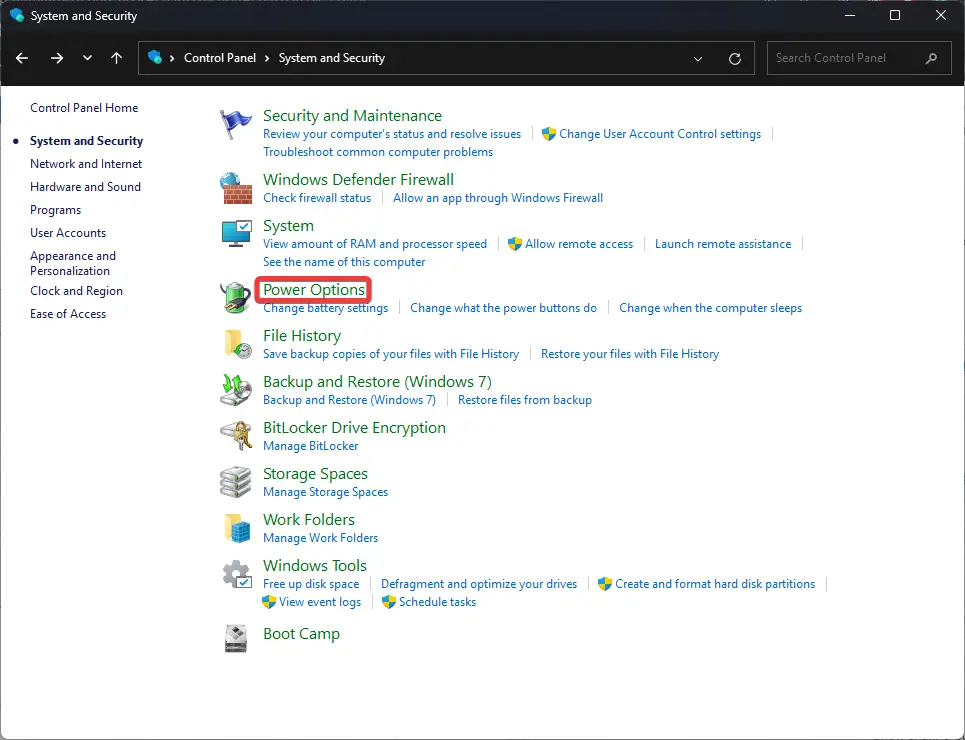This screenshot has height=740, width=965.
Task: Click View amount of RAM and processor speed
Action: 375,244
